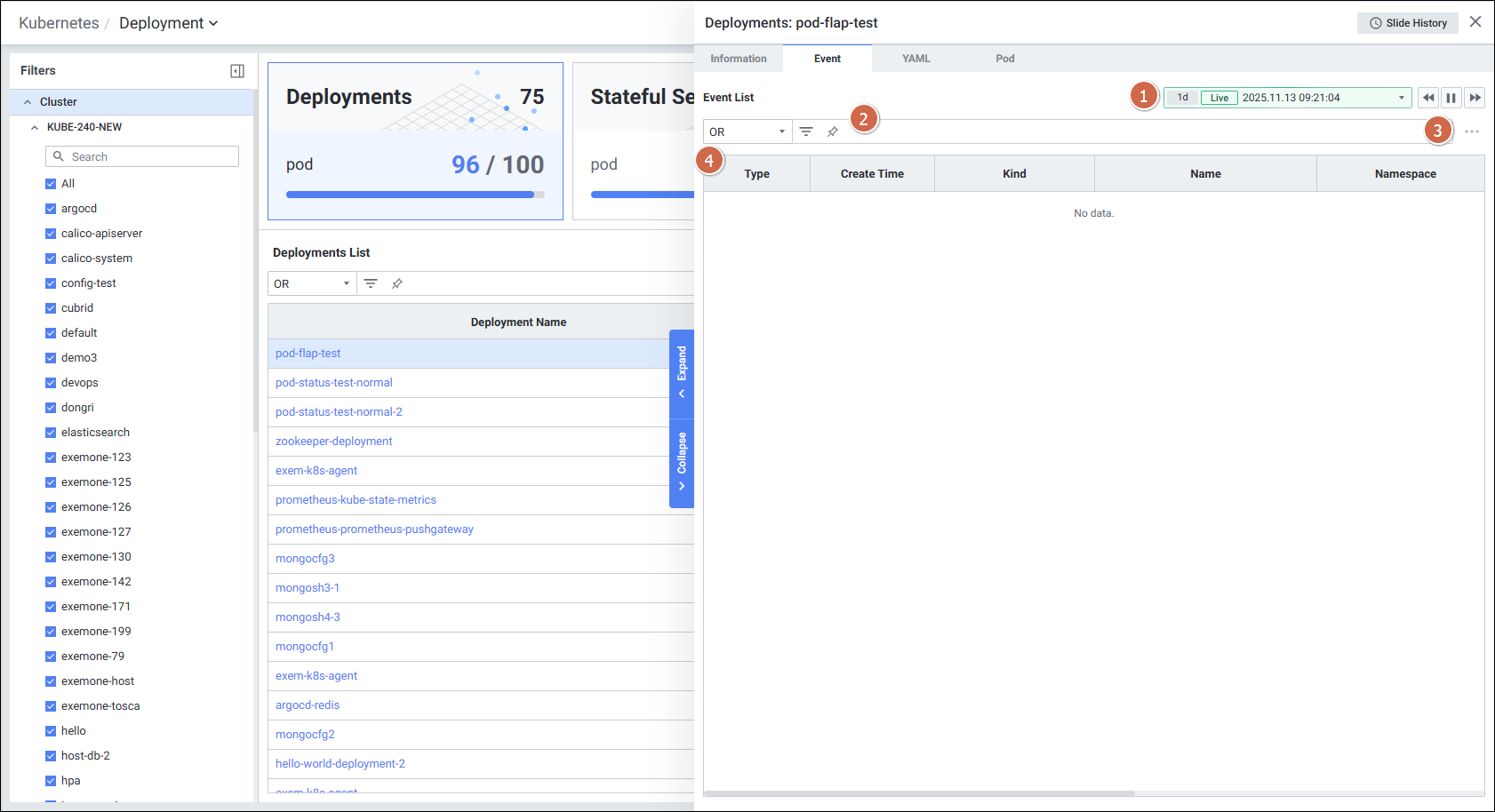
Task: Uncheck the argocd namespace checkbox
Action: 51,209
